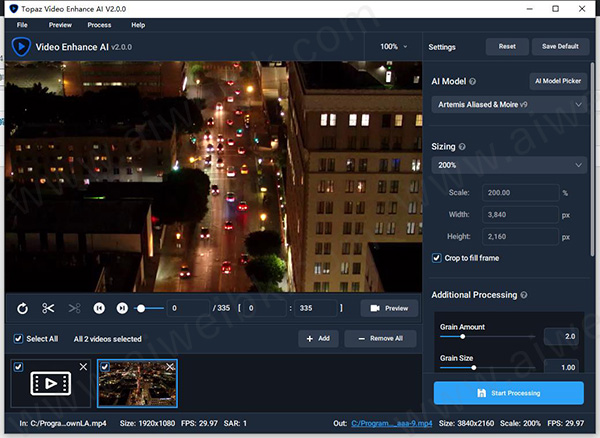Remove the placeholder video thumbnail with X
The height and width of the screenshot is (438, 600).
click(83, 367)
